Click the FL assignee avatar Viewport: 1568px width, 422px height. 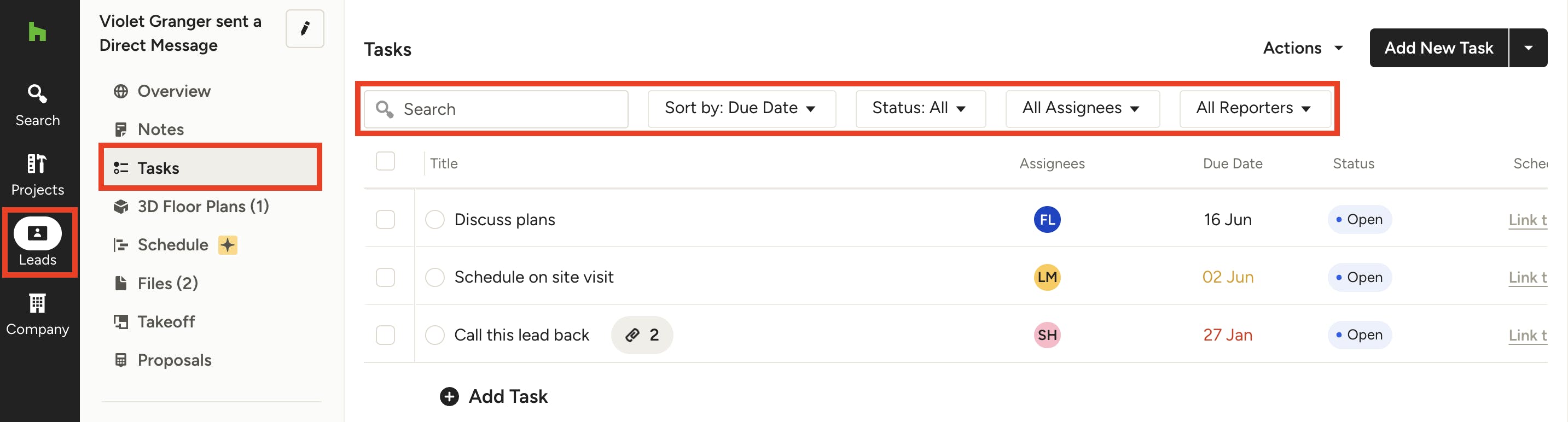click(1047, 220)
